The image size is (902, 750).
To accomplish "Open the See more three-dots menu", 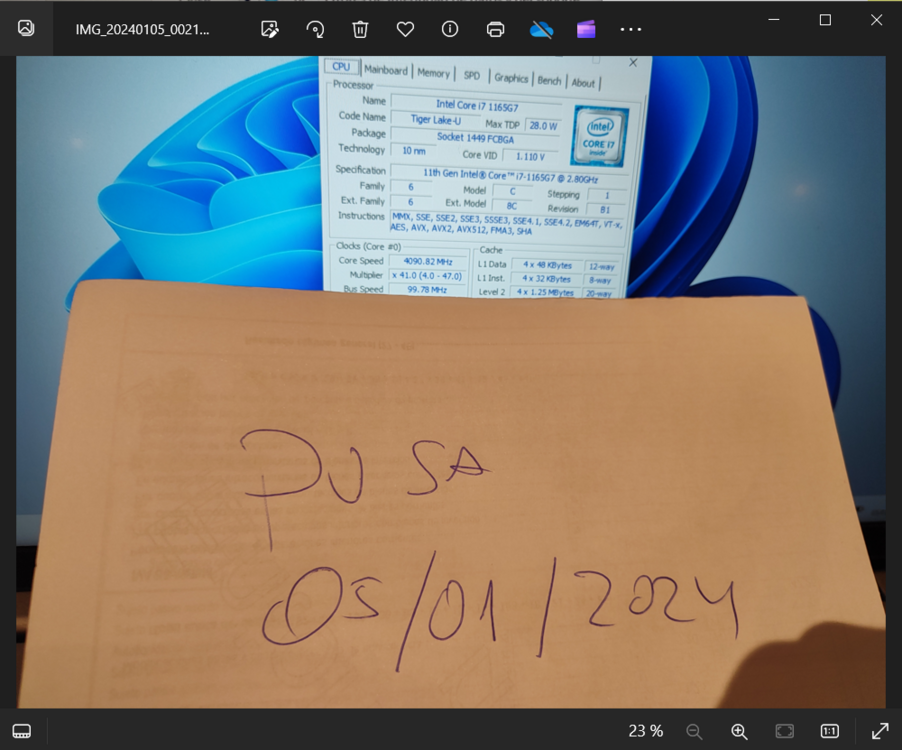I will click(x=630, y=29).
